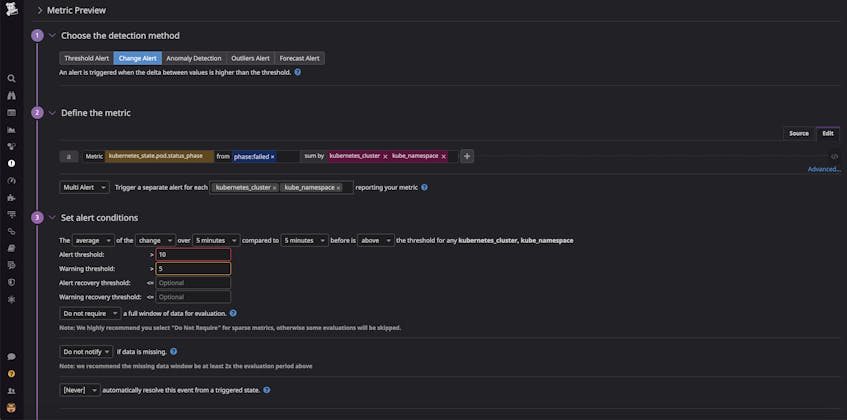Open Monitors via the exclamation sidebar icon
Image resolution: width=847 pixels, height=420 pixels.
click(x=11, y=164)
